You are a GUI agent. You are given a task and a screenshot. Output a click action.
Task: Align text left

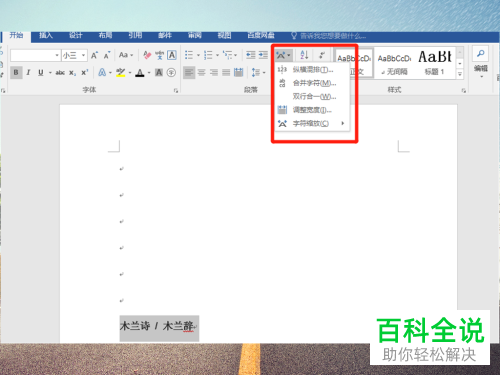point(189,72)
